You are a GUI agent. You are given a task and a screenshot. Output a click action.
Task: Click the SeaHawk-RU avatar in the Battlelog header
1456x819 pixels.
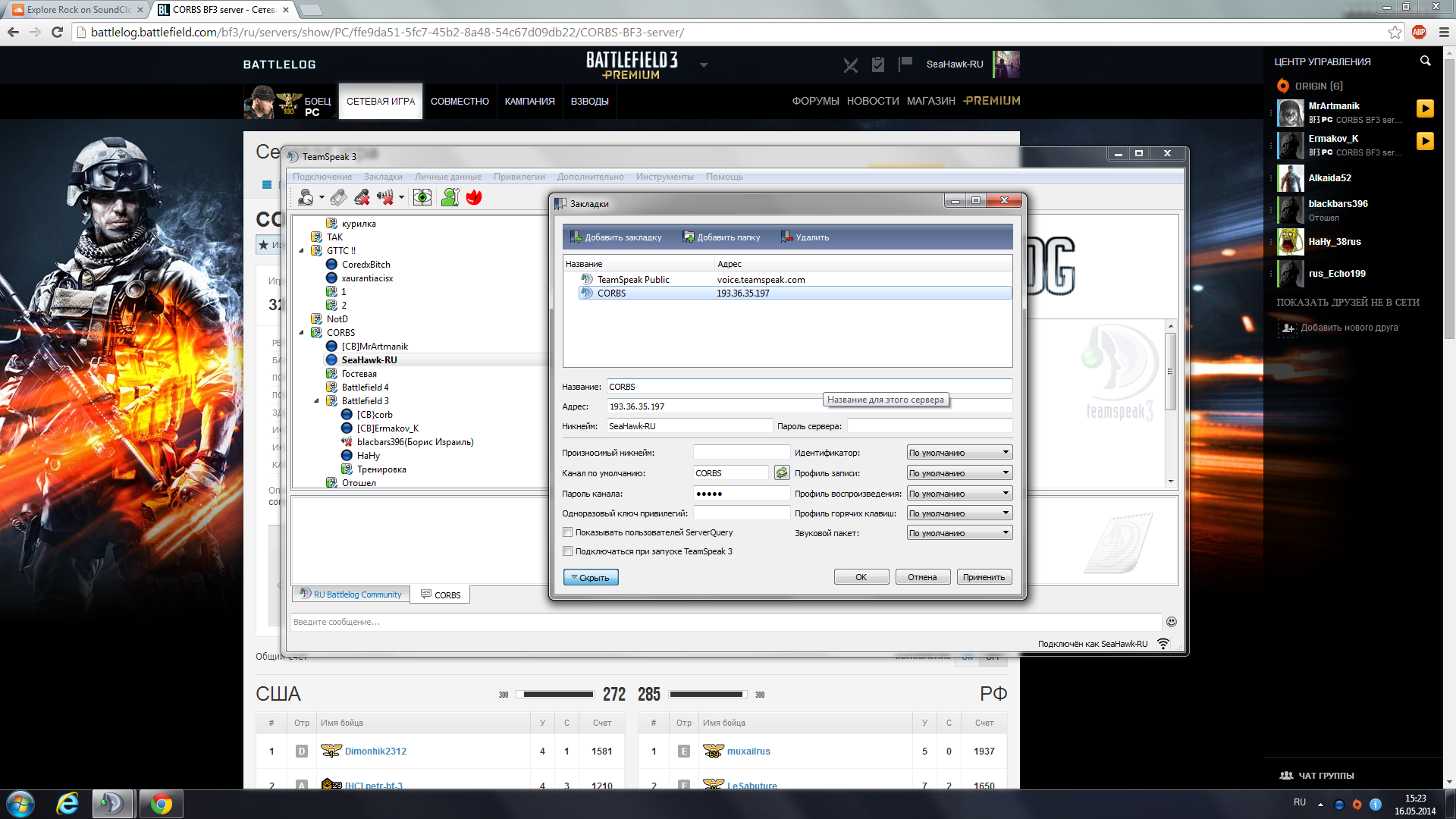(x=1006, y=64)
